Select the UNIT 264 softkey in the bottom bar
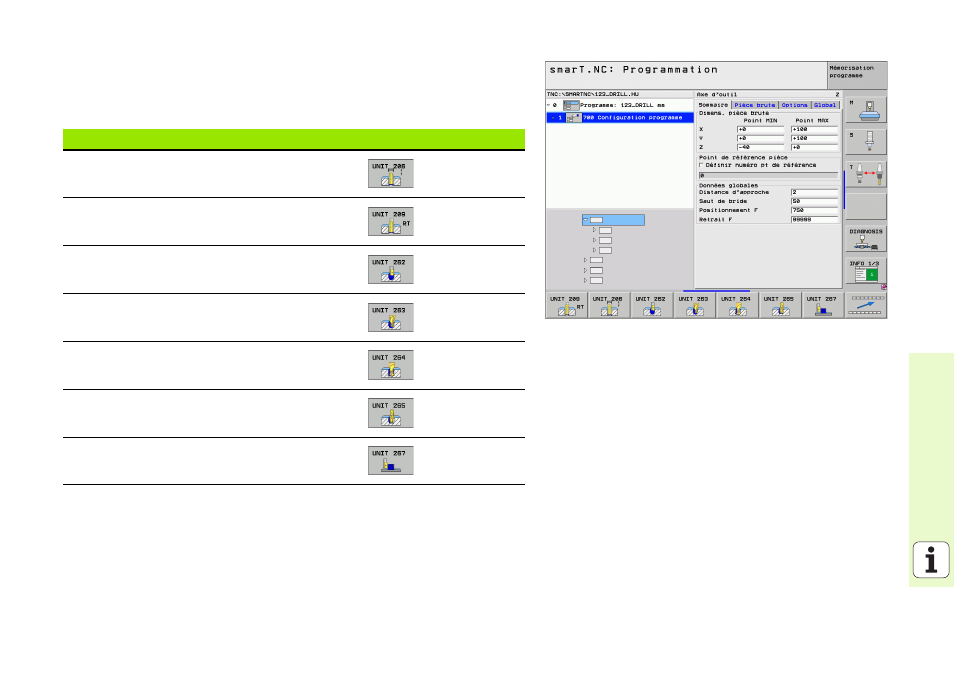Viewport: 954px width, 673px height. pyautogui.click(x=737, y=305)
